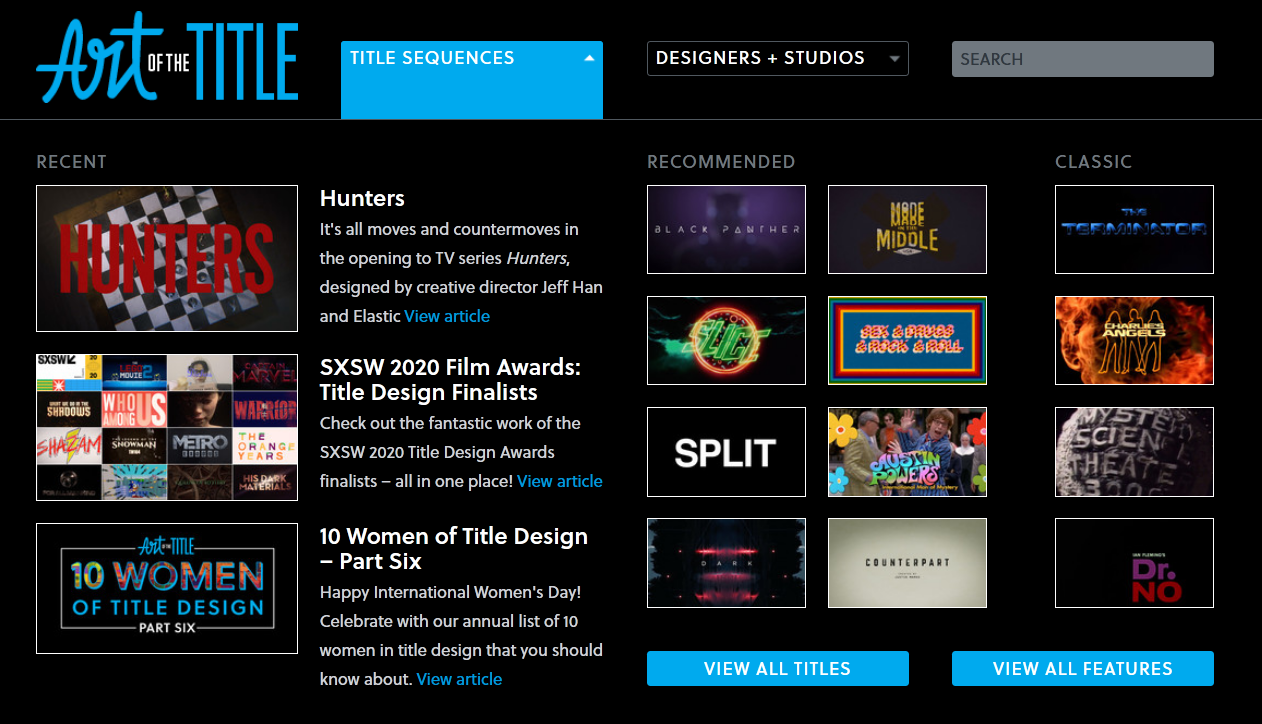Open 10 Women of Title Design heading

pos(454,548)
